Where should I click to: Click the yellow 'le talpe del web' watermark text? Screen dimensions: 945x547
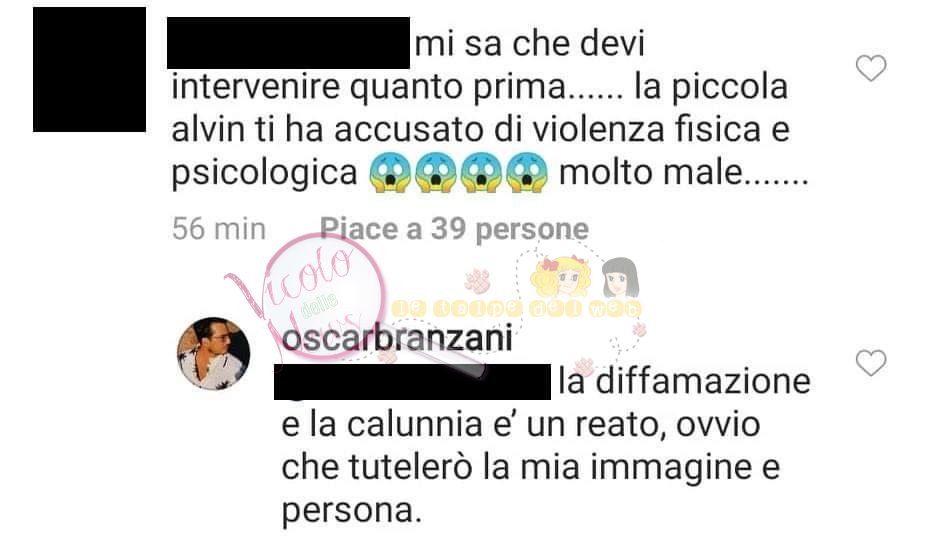coord(516,308)
